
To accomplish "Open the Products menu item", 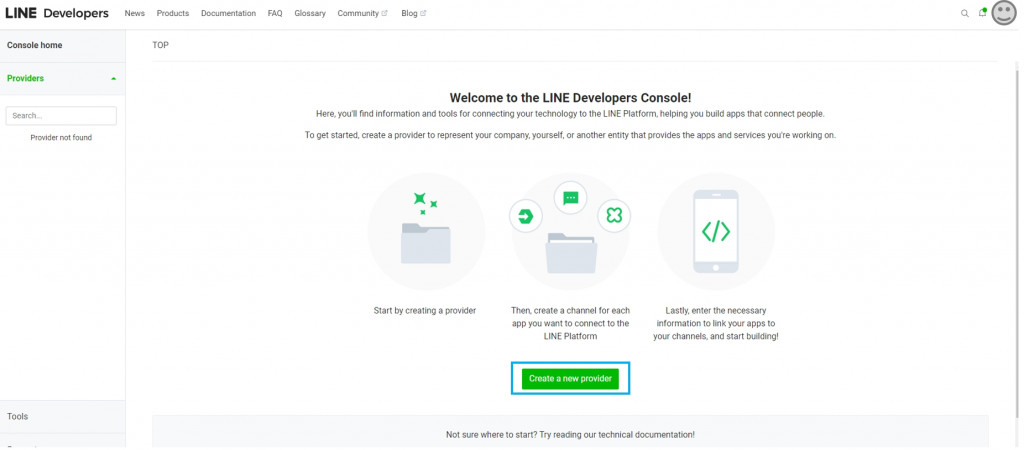I will pos(173,13).
